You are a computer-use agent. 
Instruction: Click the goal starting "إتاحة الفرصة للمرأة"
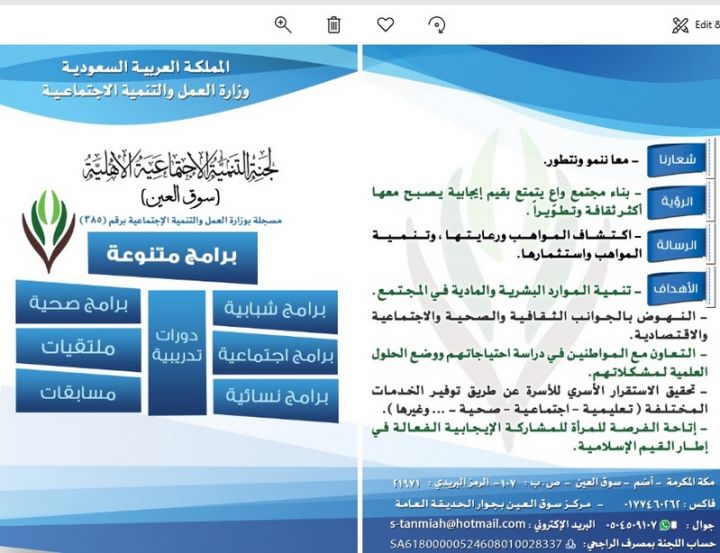[x=540, y=436]
